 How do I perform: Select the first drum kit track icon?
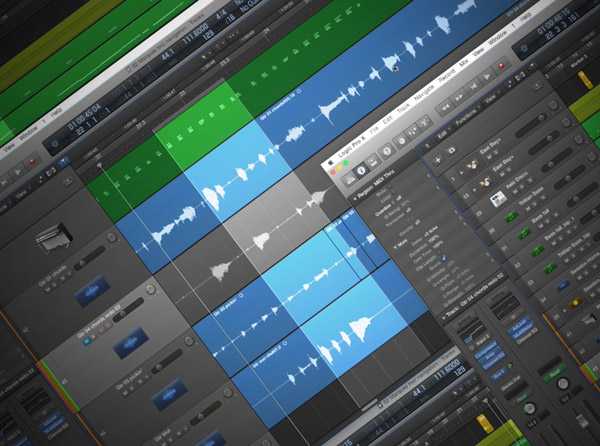pyautogui.click(x=473, y=164)
